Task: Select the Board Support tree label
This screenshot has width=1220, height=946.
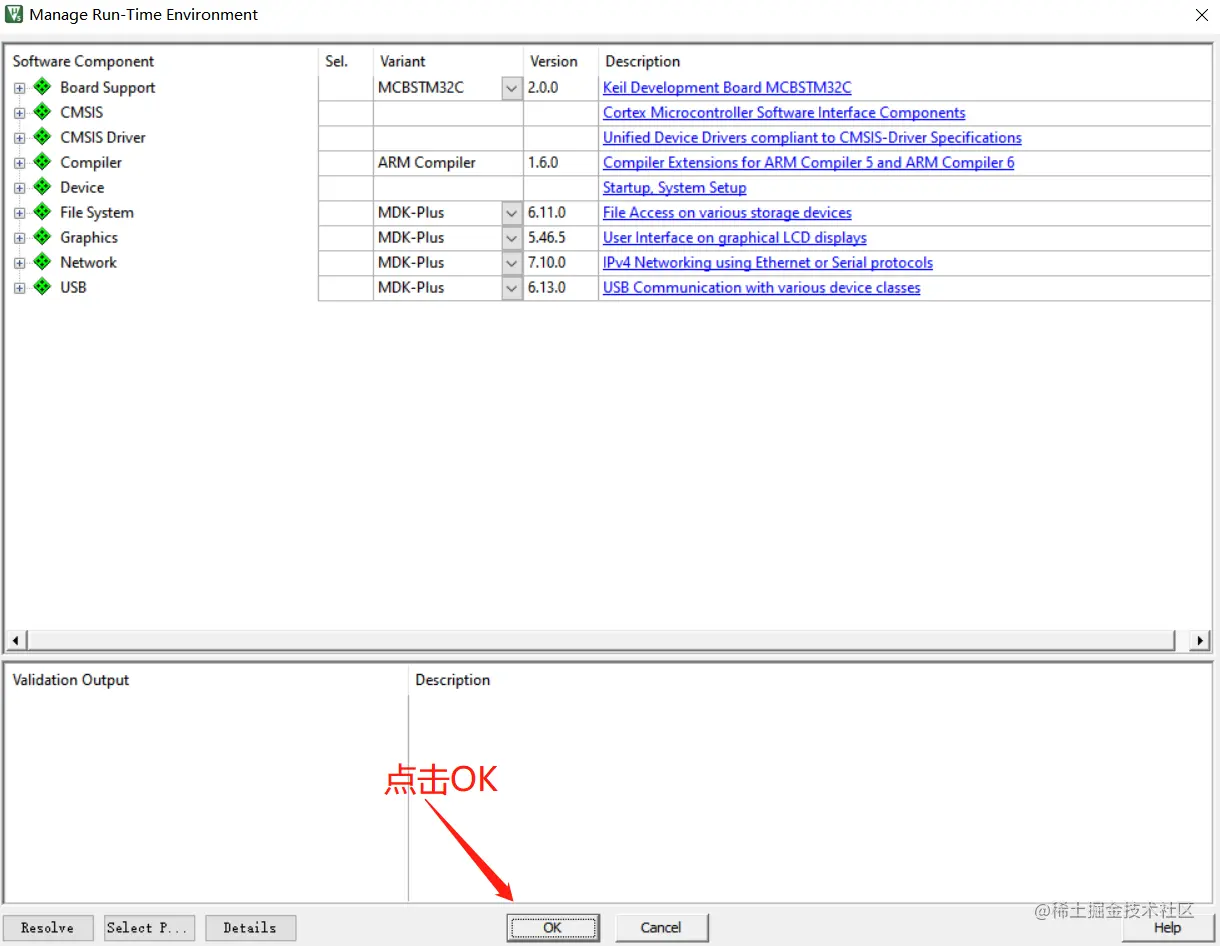Action: [107, 88]
